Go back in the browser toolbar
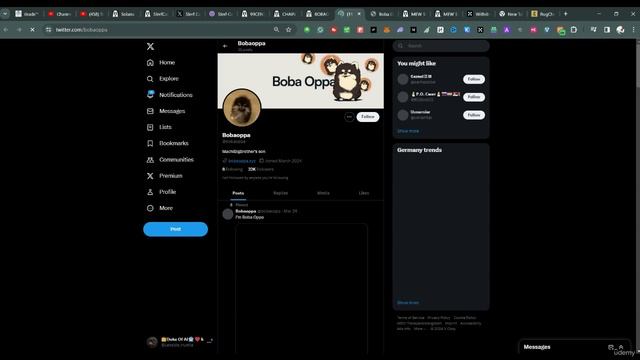Image resolution: width=640 pixels, height=360 pixels. (x=6, y=29)
